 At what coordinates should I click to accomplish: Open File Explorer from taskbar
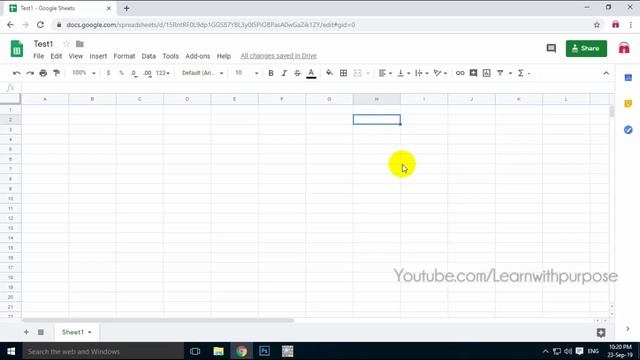(218, 351)
